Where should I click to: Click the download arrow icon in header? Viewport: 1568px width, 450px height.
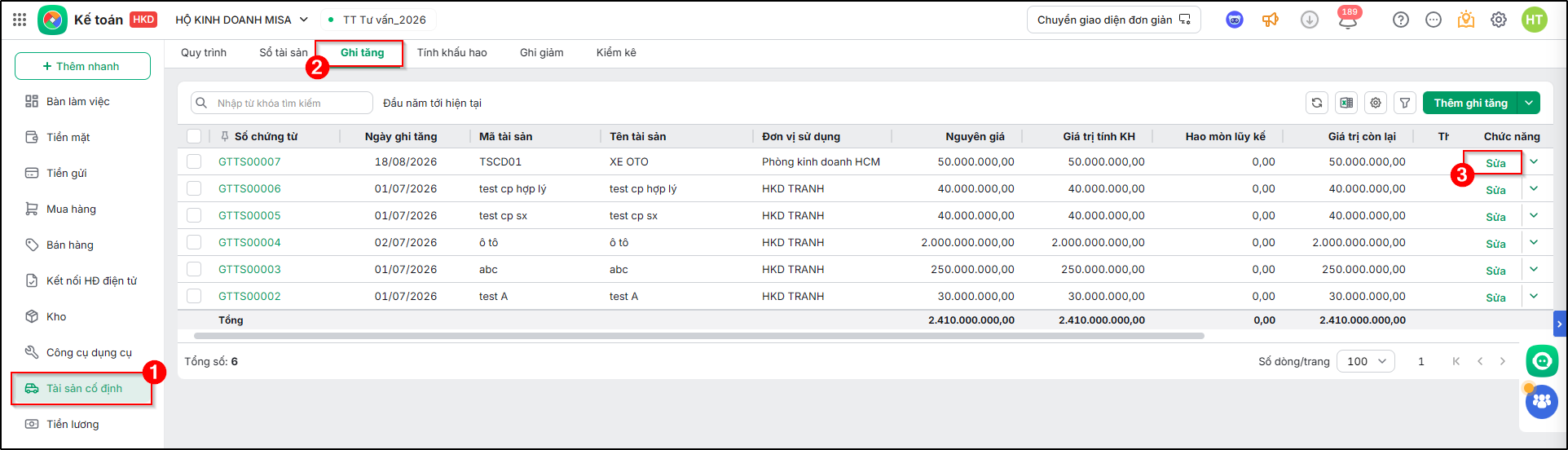(1310, 20)
